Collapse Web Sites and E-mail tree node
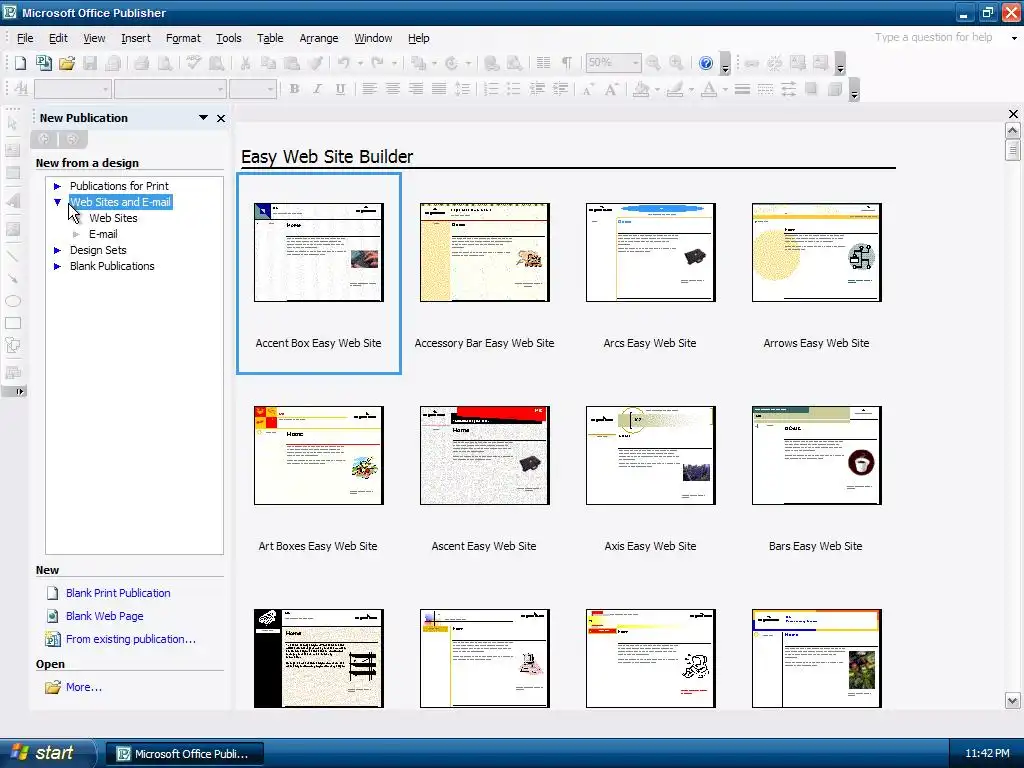 (57, 202)
